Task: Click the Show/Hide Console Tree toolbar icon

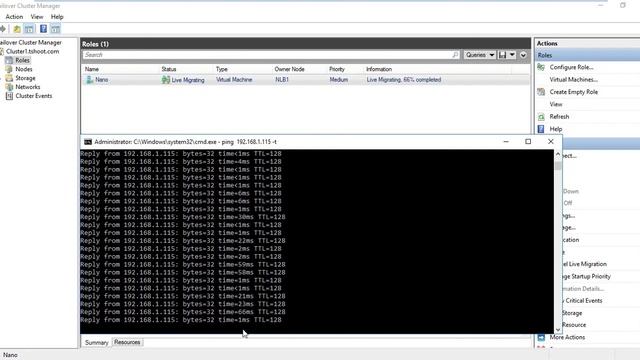Action: pyautogui.click(x=29, y=29)
